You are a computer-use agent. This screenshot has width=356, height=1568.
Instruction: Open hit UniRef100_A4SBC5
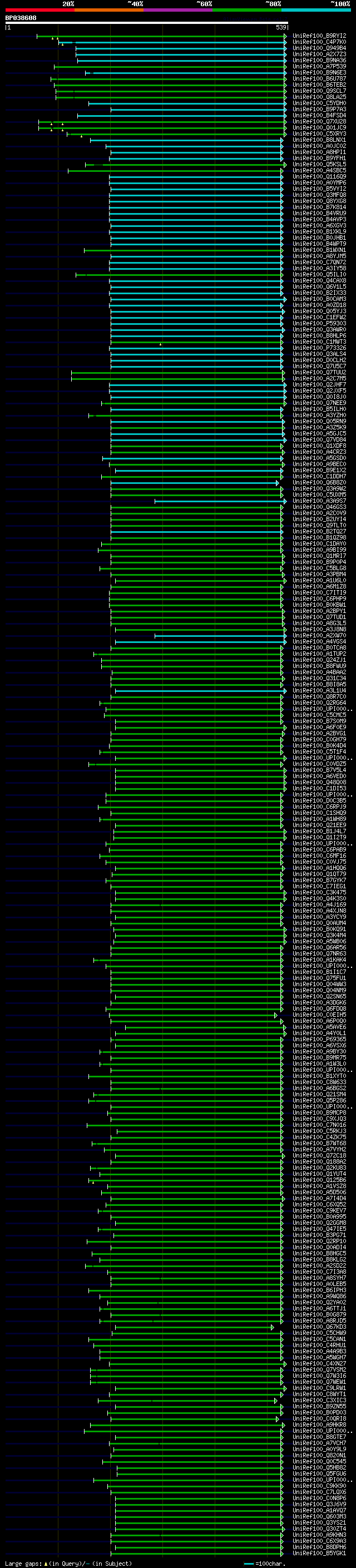tap(319, 170)
